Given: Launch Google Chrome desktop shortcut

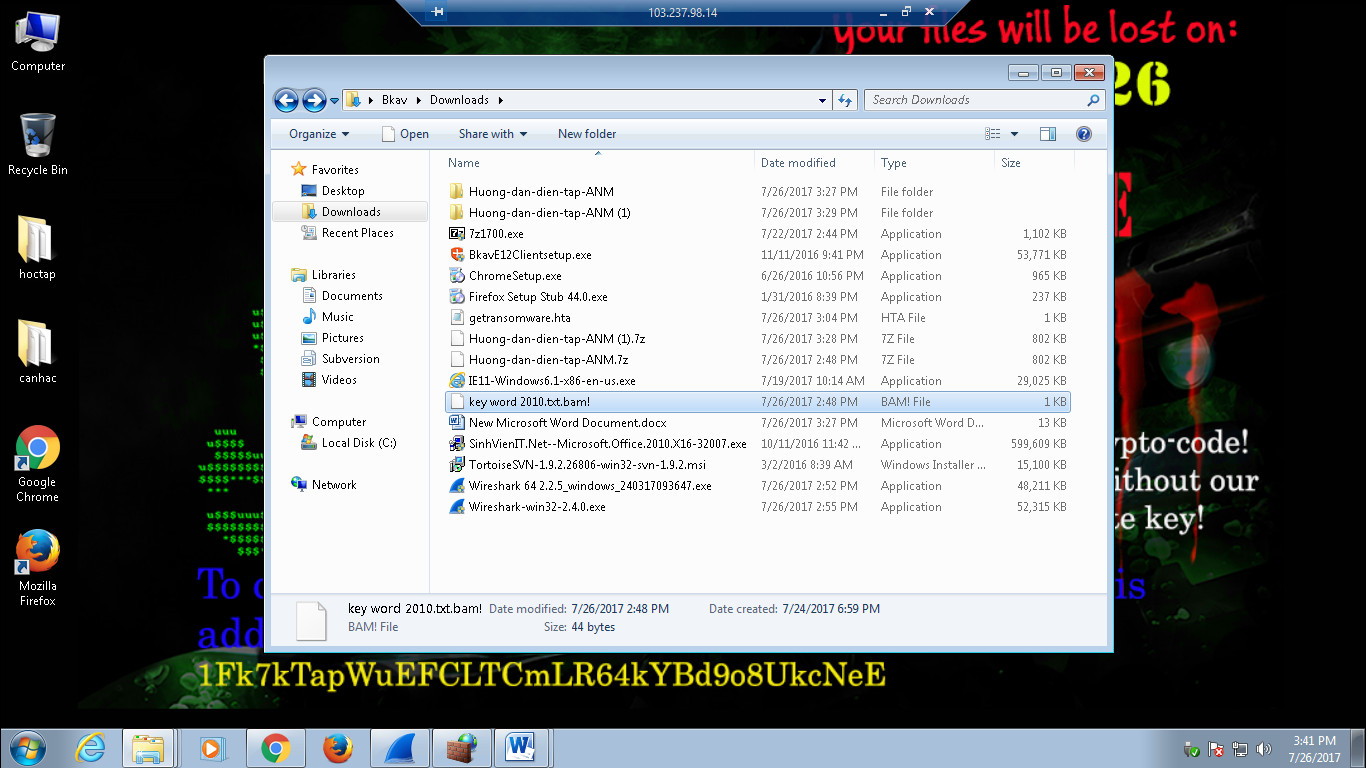Looking at the screenshot, I should (37, 464).
